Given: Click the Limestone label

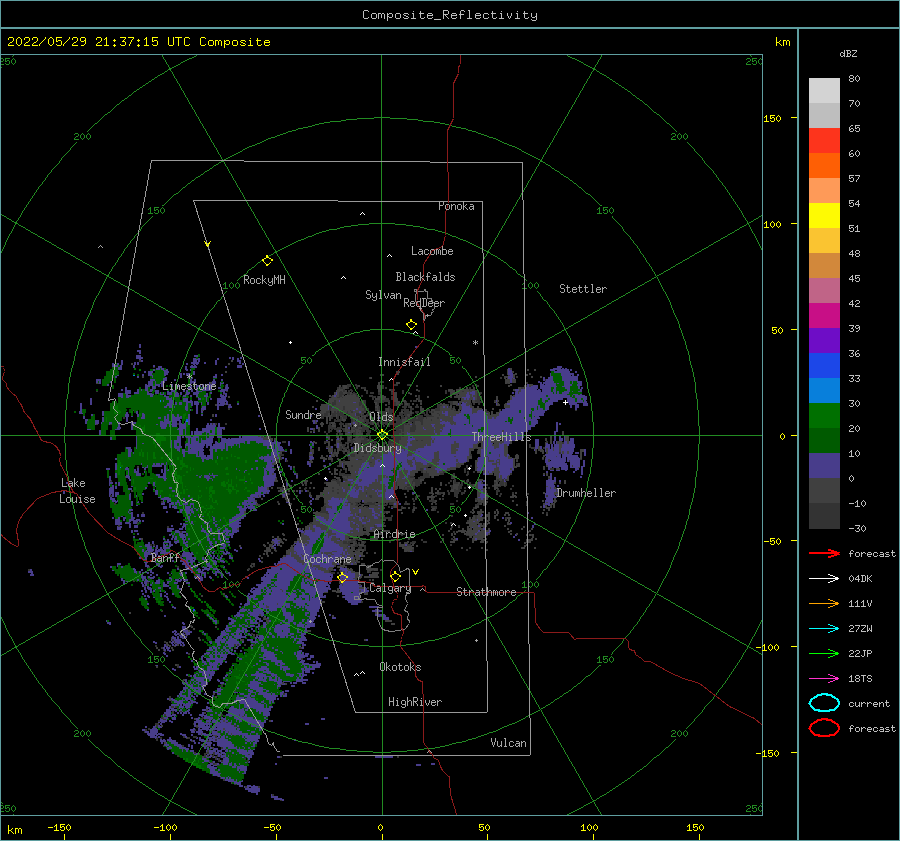Looking at the screenshot, I should [x=189, y=386].
